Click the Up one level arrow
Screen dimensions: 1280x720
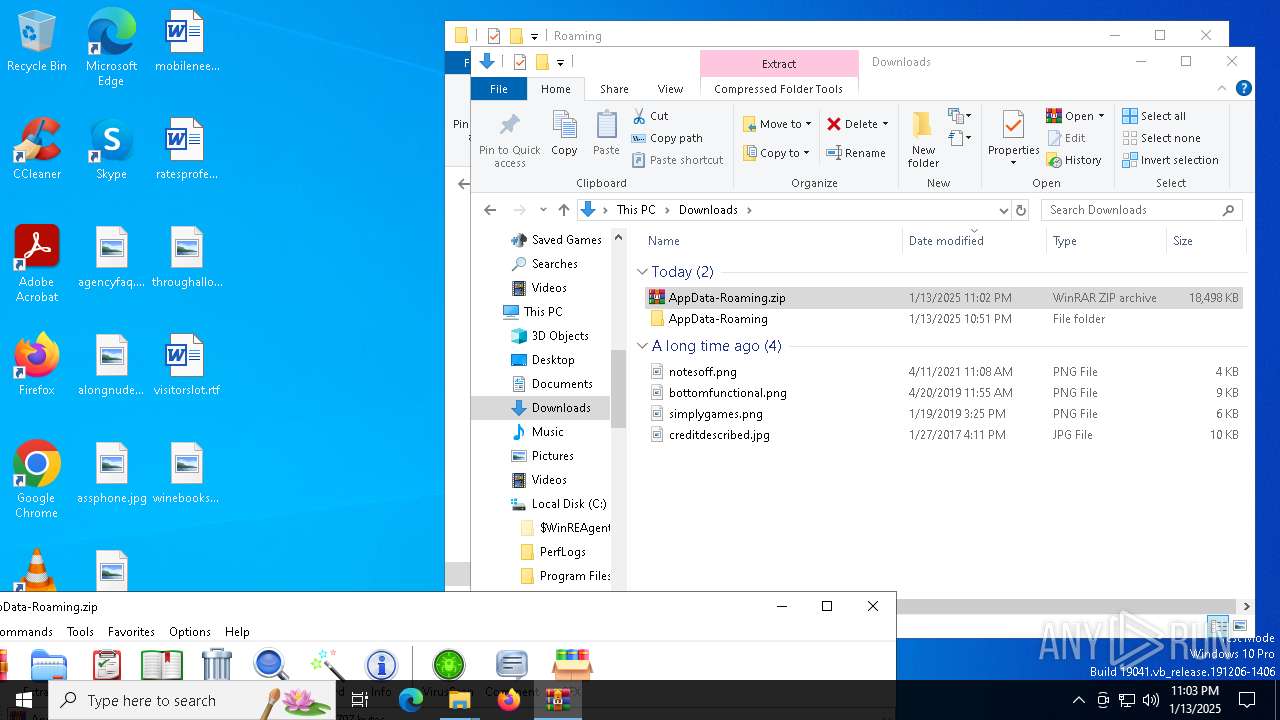tap(564, 210)
